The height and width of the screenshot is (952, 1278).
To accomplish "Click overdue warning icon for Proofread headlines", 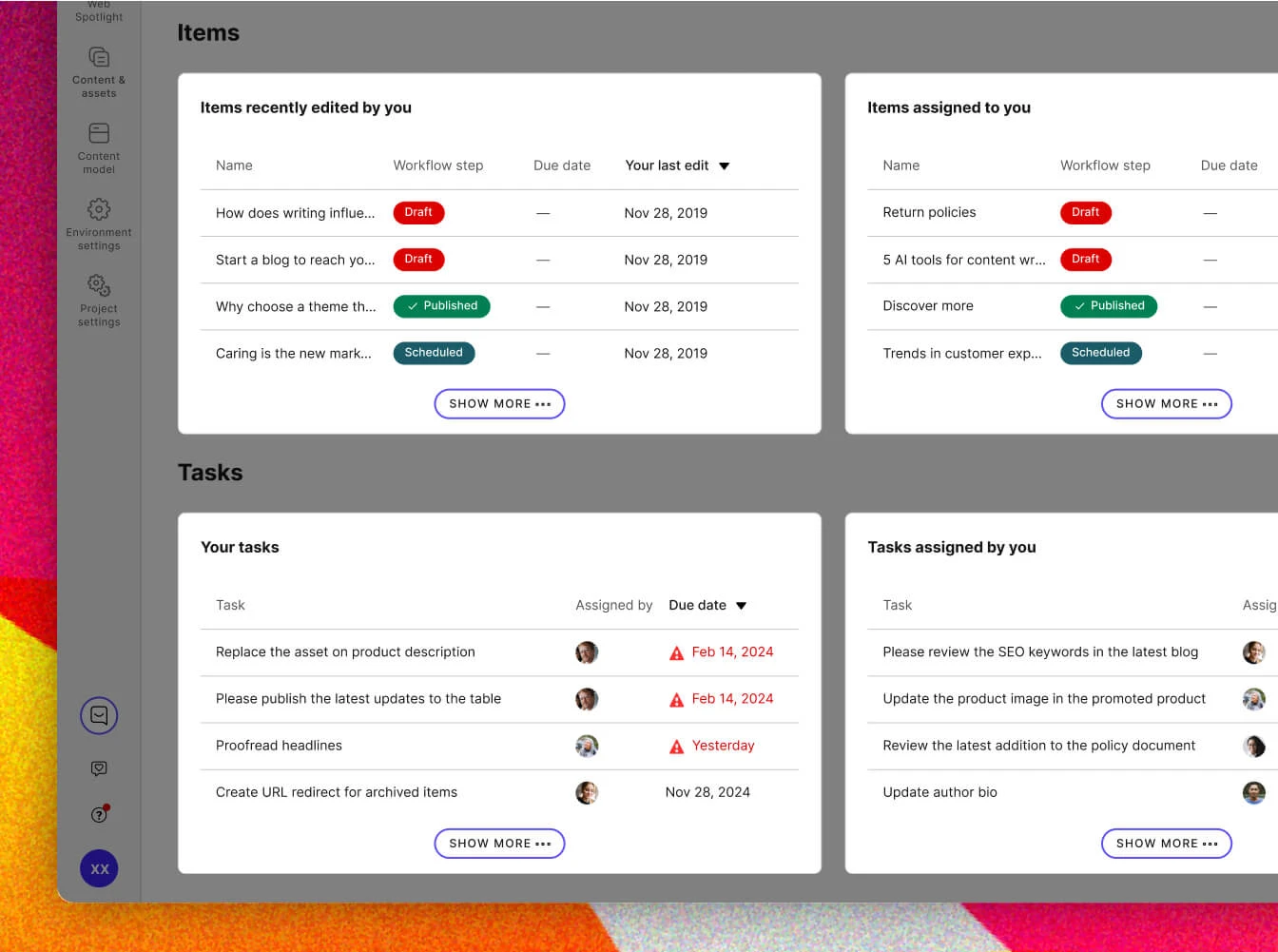I will pyautogui.click(x=676, y=747).
